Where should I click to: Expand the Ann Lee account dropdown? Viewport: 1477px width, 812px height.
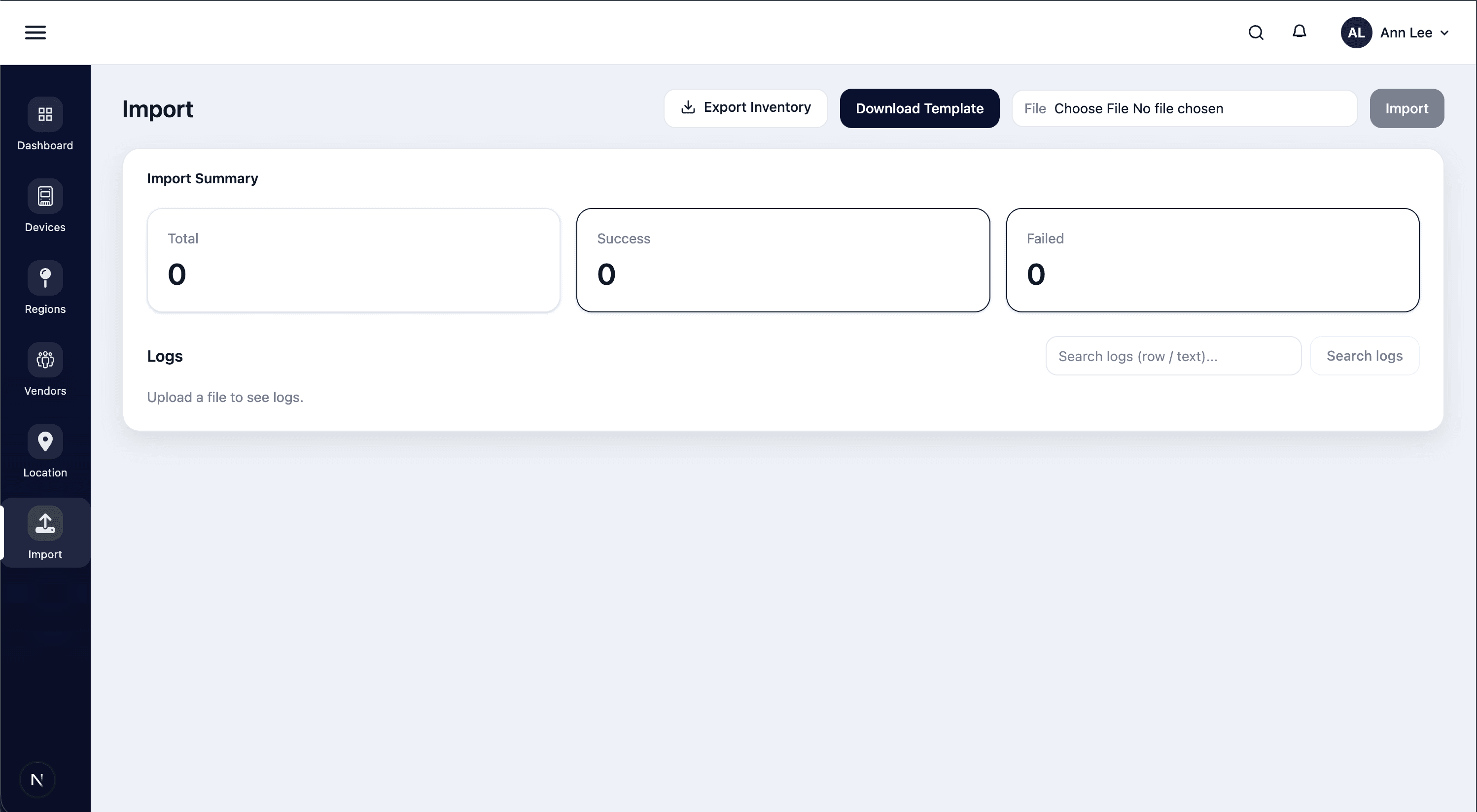(x=1414, y=33)
